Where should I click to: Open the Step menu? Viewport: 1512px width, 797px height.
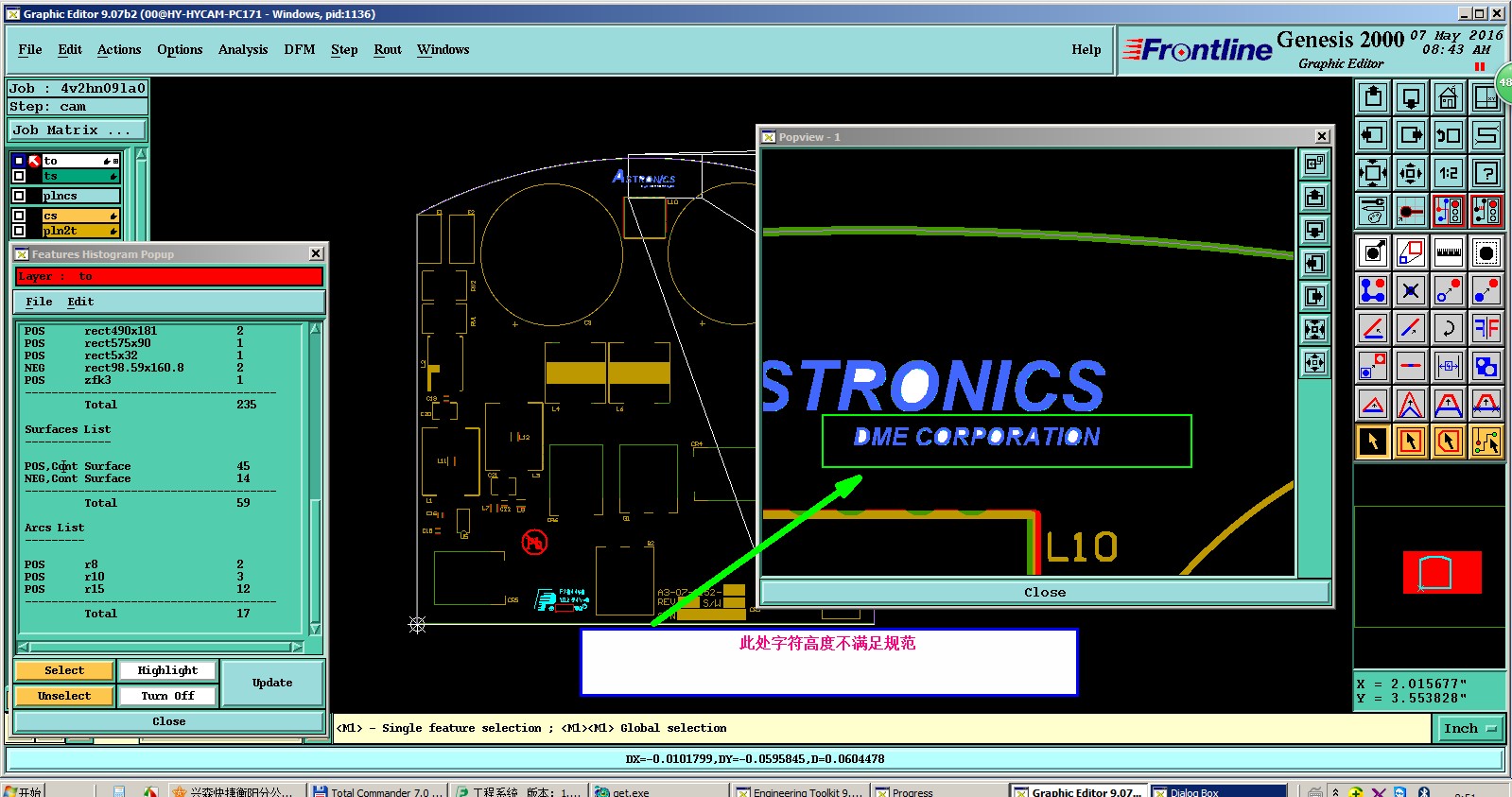click(344, 49)
